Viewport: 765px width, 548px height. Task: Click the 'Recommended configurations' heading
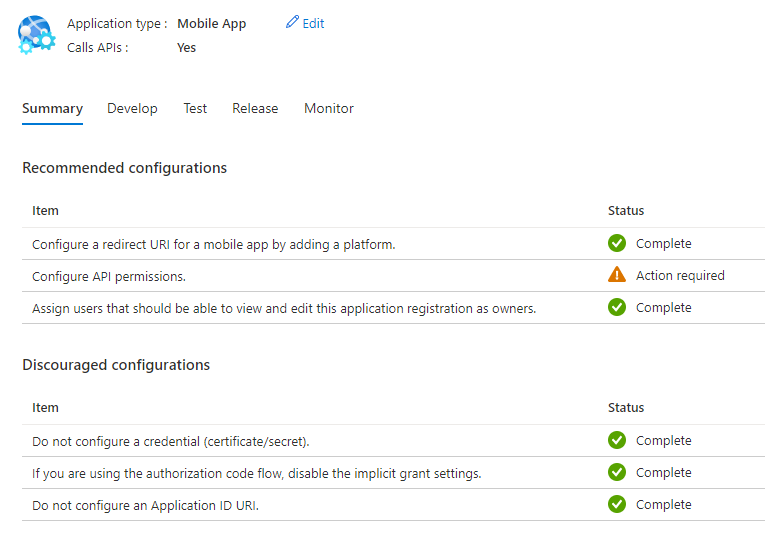124,168
